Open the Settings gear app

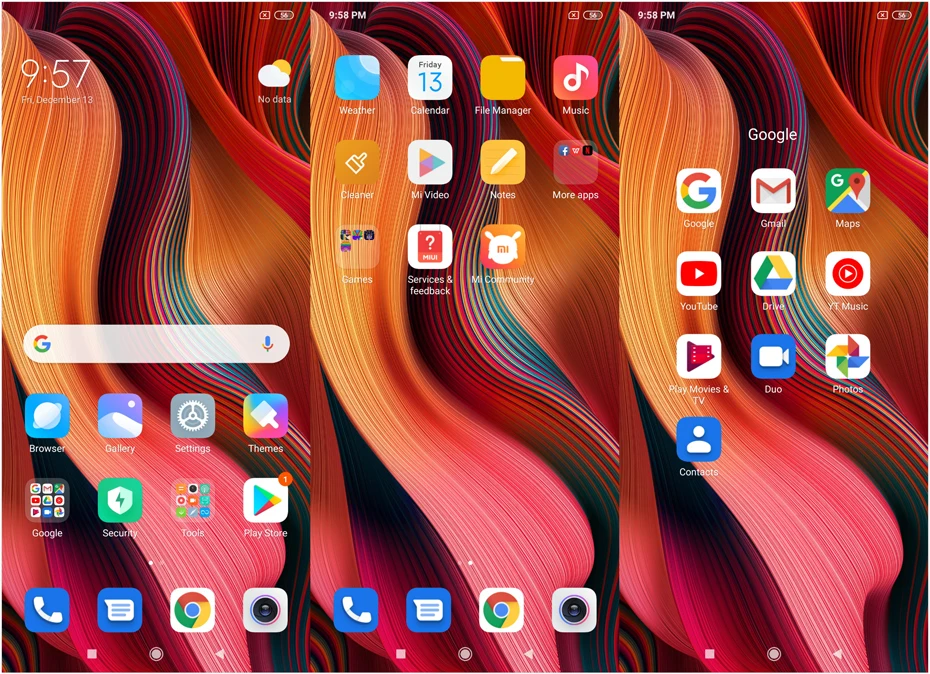[193, 416]
